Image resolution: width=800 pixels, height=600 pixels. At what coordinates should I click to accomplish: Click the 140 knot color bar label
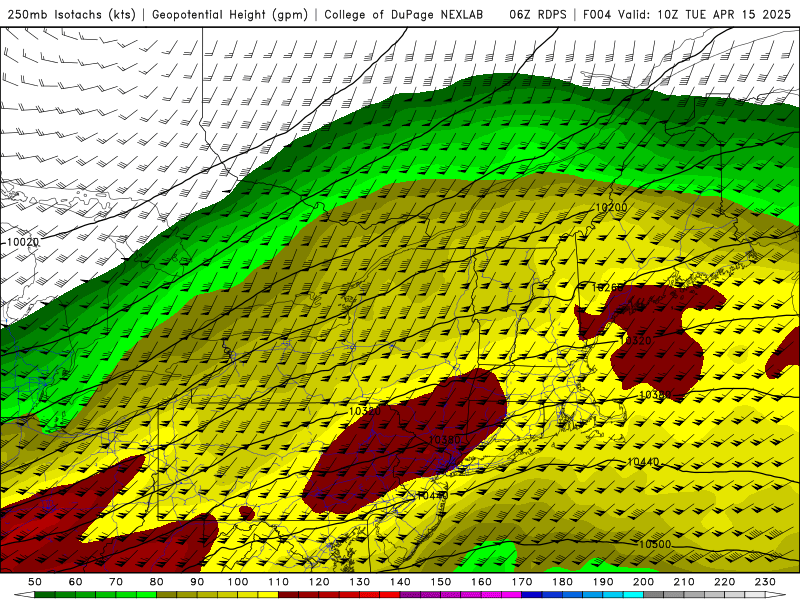tap(401, 582)
